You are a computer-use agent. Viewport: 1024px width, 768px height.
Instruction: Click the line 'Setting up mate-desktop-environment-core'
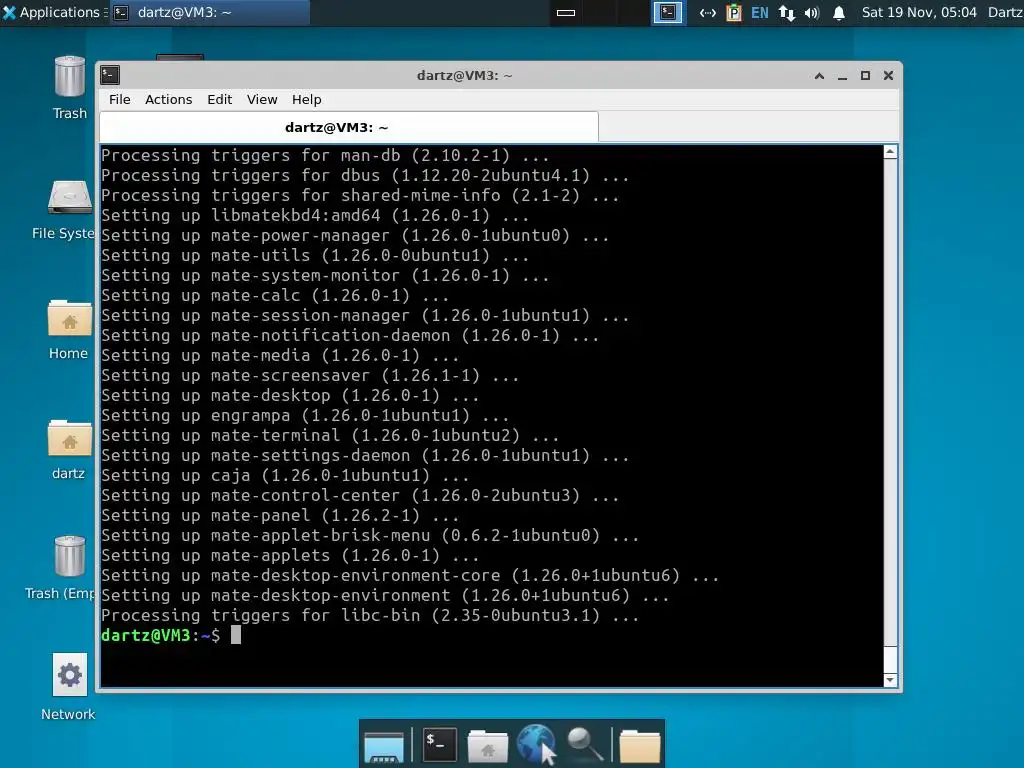point(410,575)
